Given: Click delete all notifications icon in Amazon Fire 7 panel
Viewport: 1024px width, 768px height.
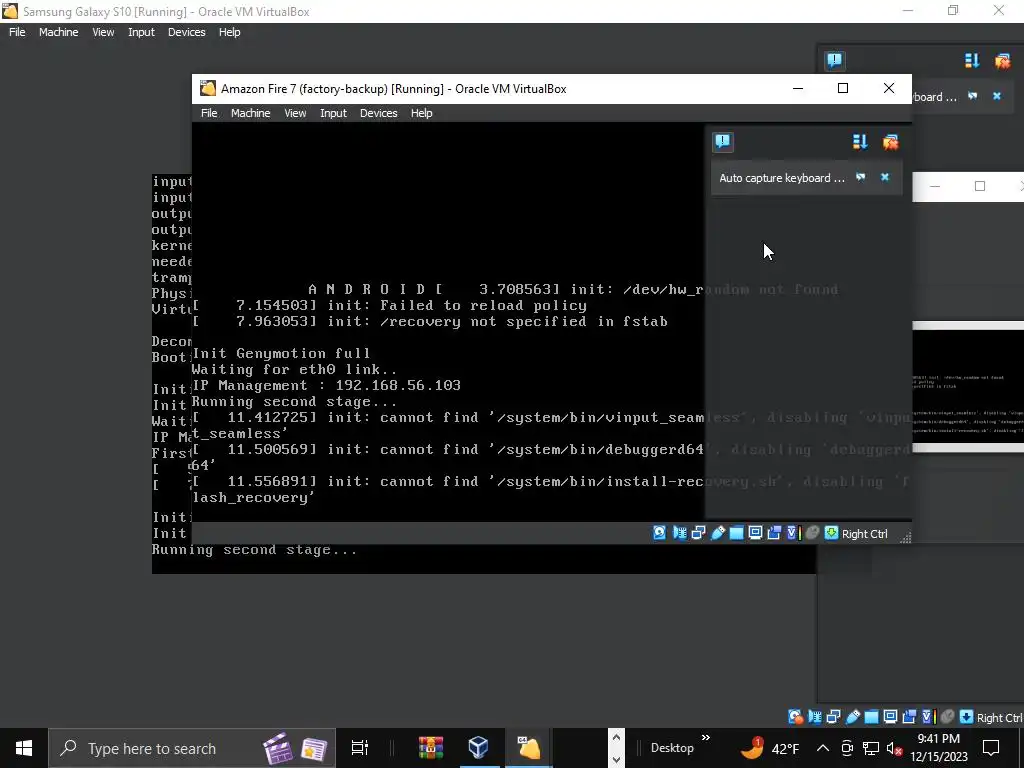Looking at the screenshot, I should pos(891,142).
